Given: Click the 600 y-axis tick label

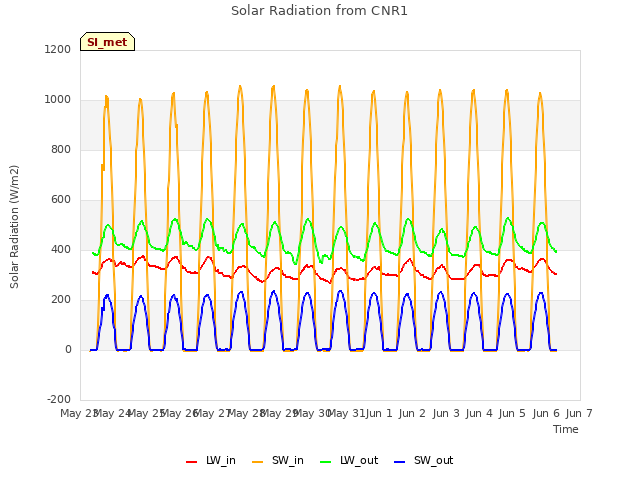Looking at the screenshot, I should [x=61, y=200].
